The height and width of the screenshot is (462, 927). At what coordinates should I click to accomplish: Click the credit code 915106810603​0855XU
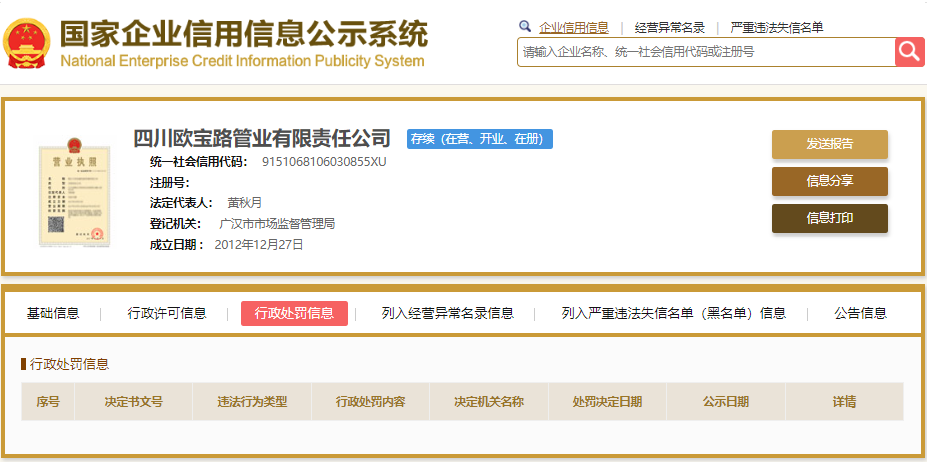(x=324, y=161)
